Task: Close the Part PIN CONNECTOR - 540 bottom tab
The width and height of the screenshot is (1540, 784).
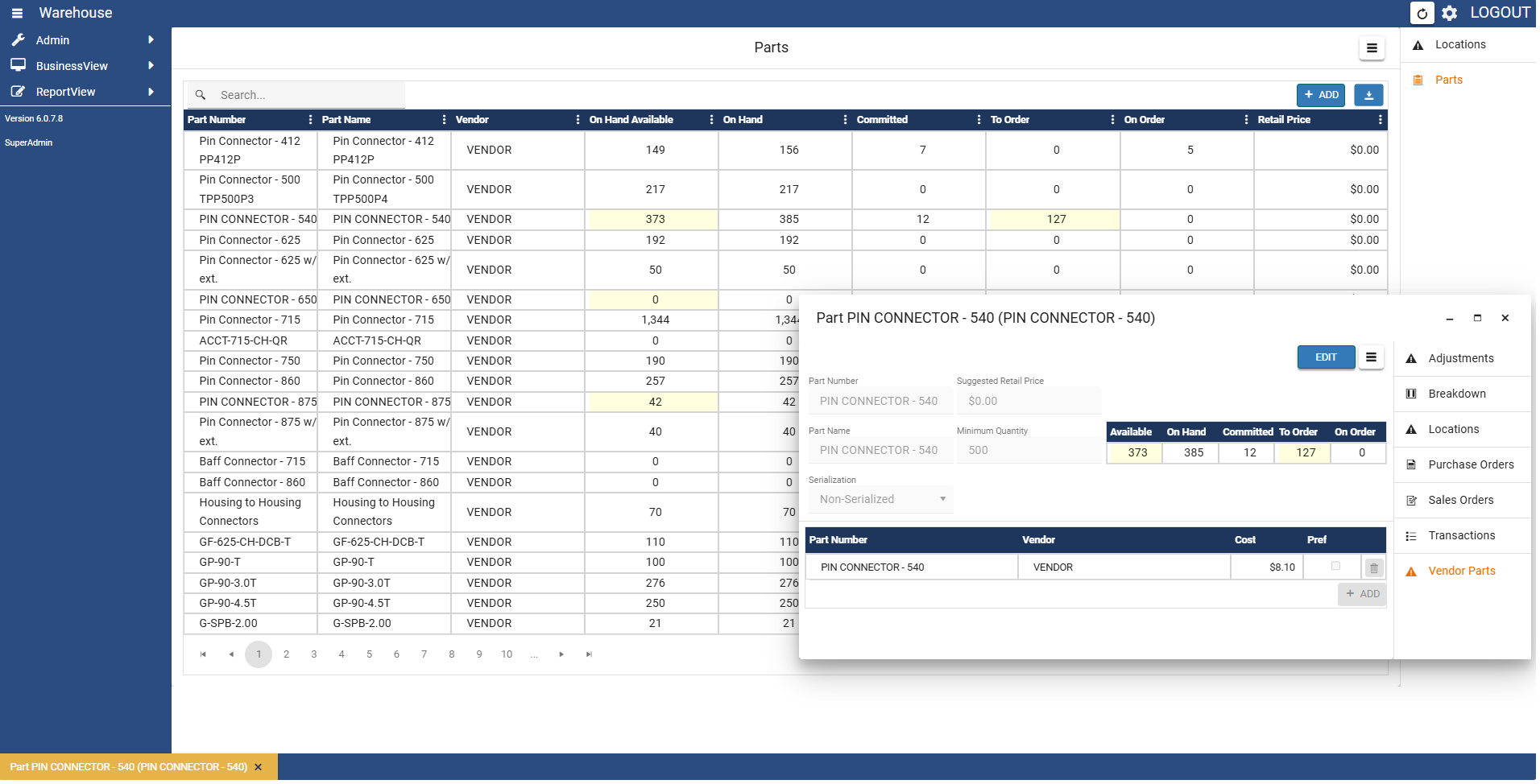Action: [x=259, y=769]
